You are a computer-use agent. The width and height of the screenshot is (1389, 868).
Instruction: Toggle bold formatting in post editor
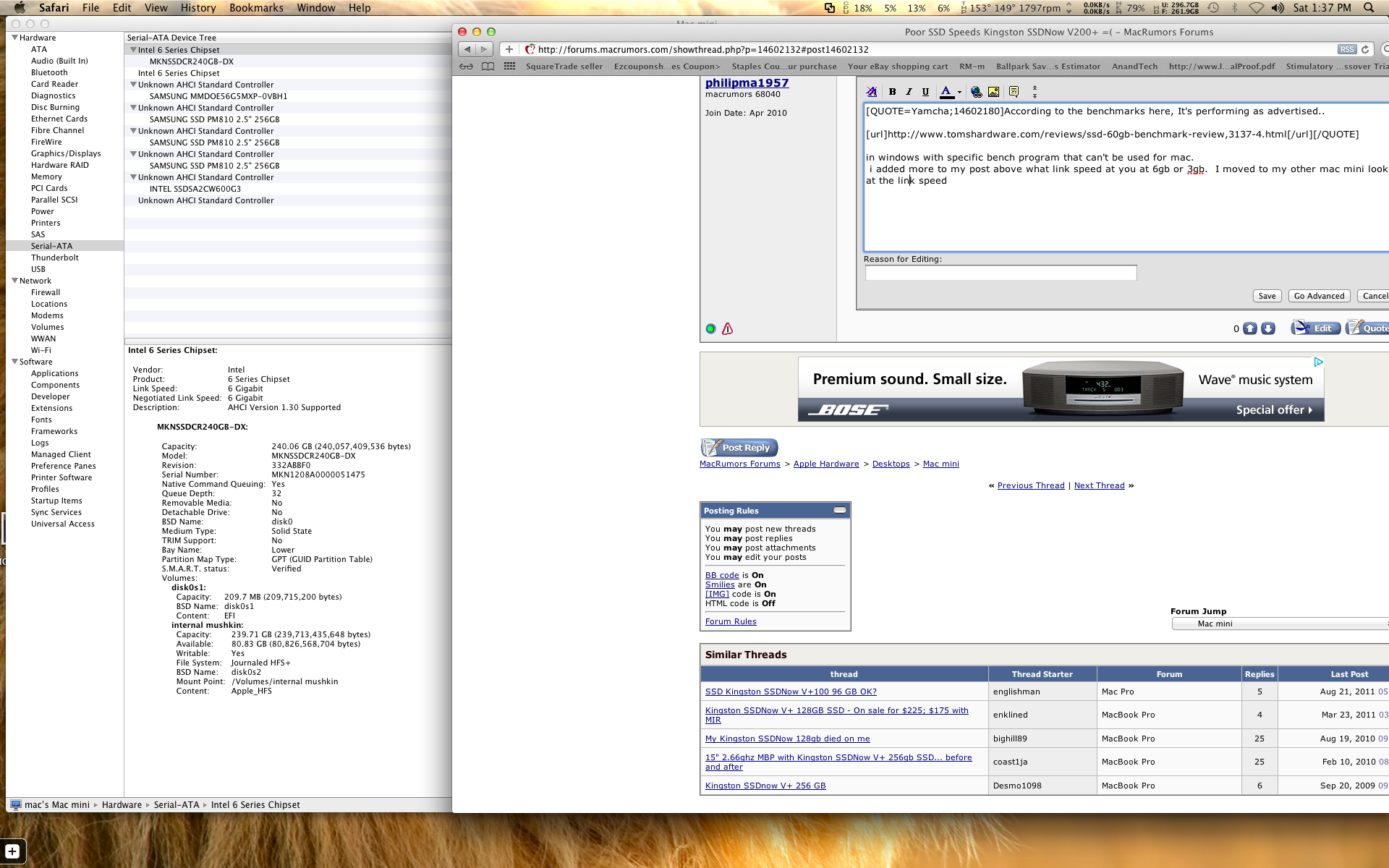(x=892, y=92)
